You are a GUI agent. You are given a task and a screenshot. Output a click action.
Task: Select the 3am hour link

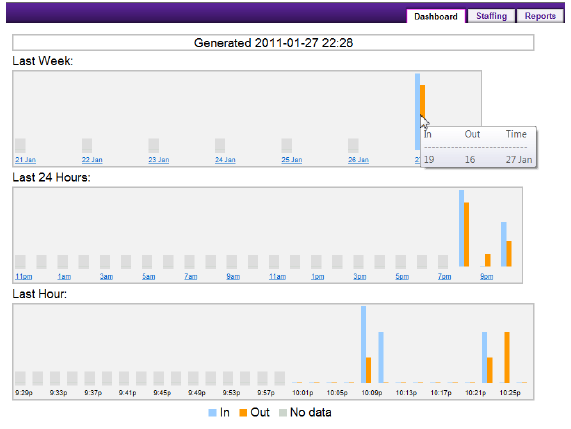pos(106,276)
